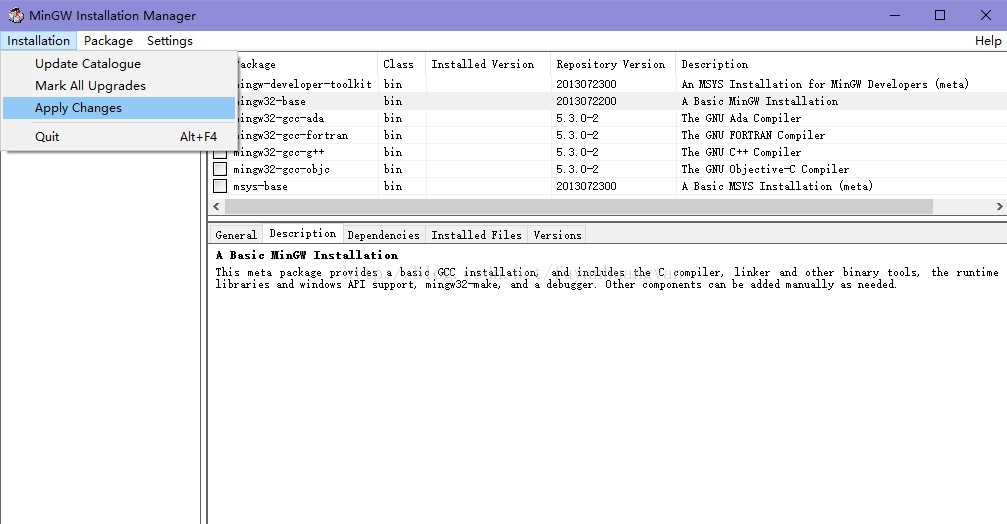Click the horizontal scrollbar thumb in package list
1007x524 pixels.
pos(579,206)
